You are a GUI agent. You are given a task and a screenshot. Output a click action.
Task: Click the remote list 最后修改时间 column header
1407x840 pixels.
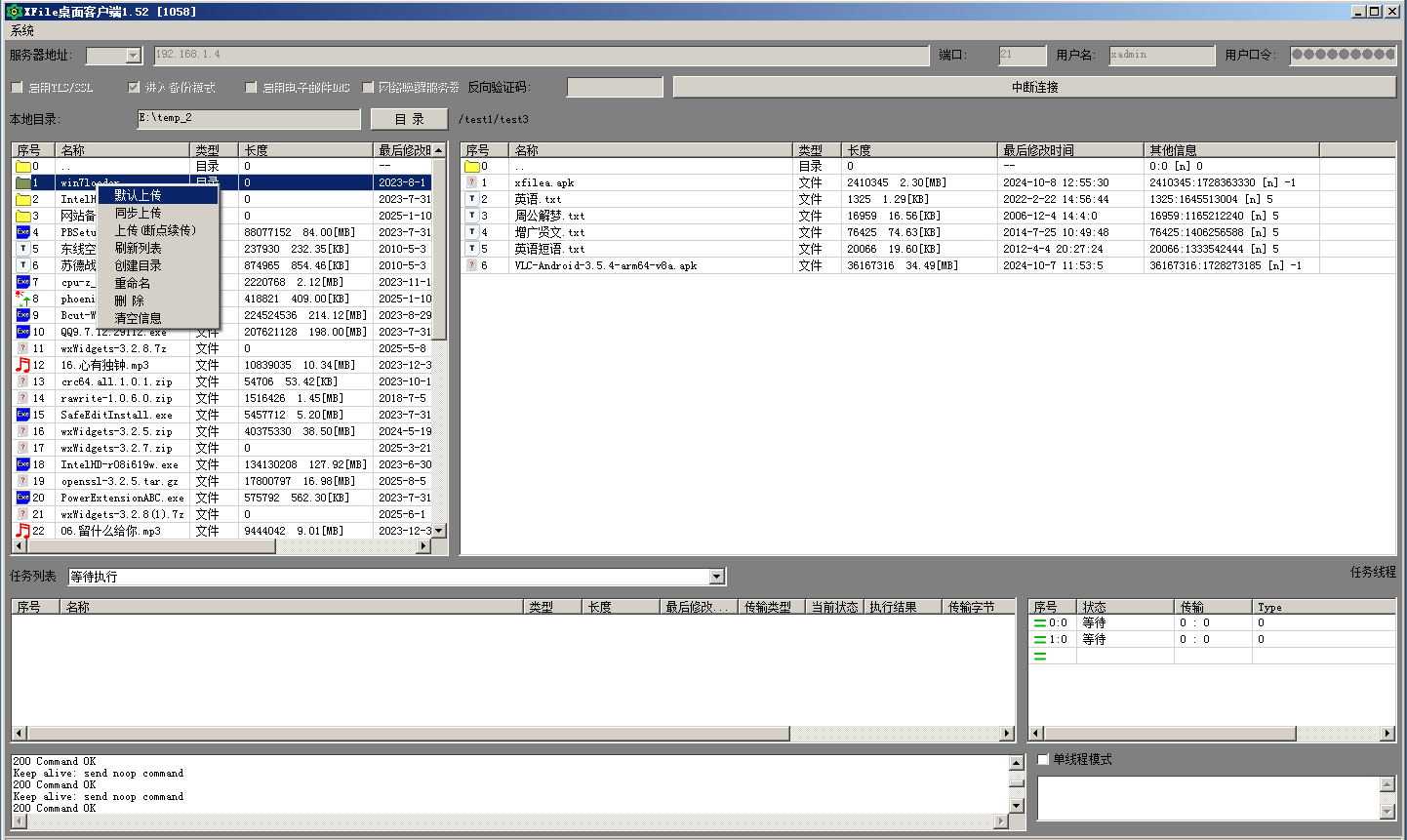click(x=1070, y=150)
